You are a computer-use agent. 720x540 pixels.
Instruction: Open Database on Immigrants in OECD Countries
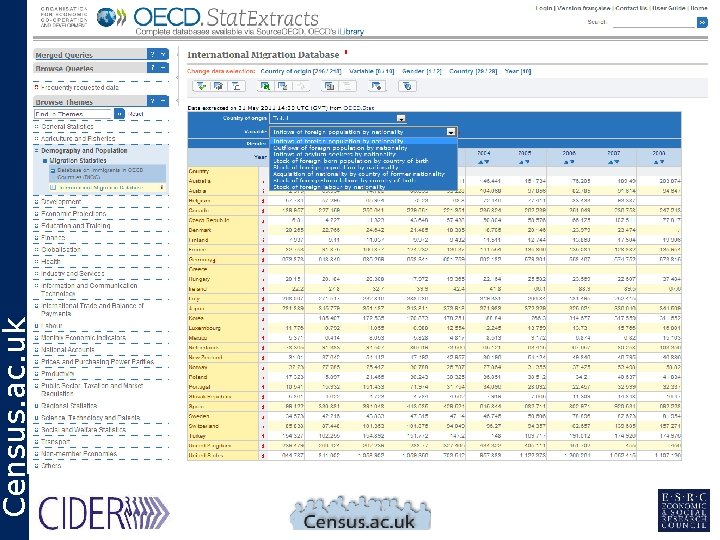pos(100,173)
